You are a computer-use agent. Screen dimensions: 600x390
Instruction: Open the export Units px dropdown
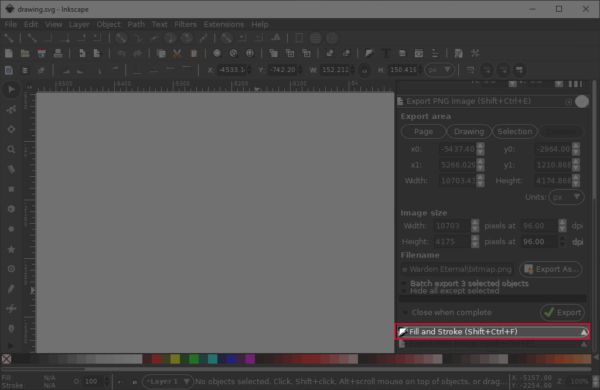(566, 197)
